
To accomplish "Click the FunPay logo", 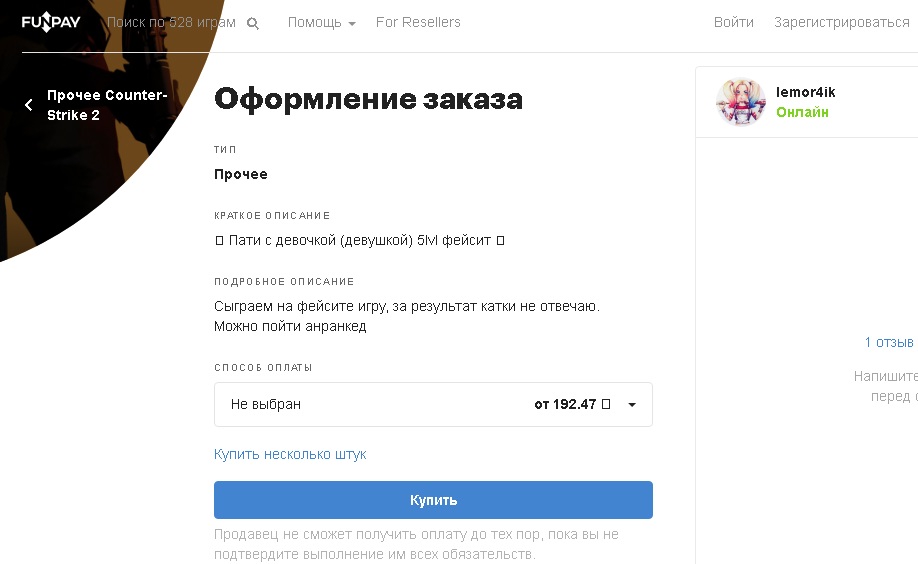I will [51, 22].
